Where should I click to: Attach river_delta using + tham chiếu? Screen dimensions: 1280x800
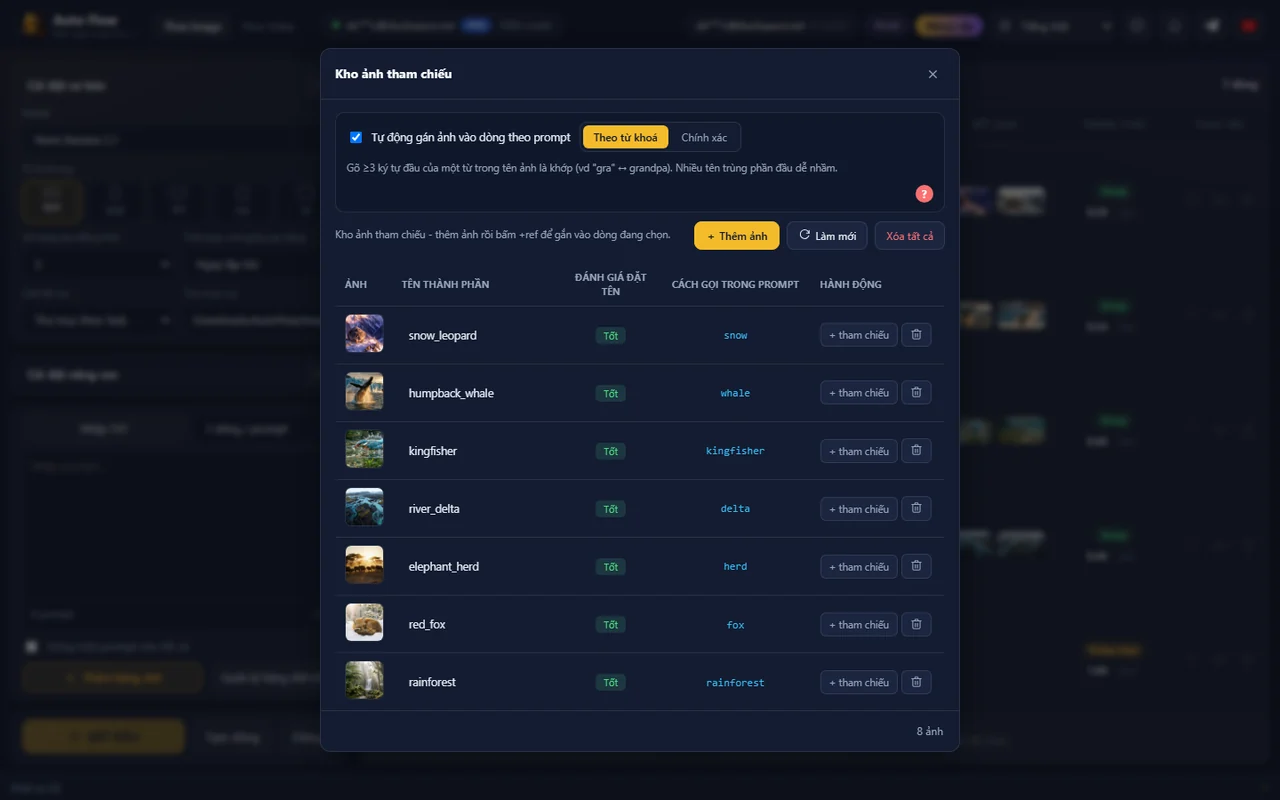859,509
